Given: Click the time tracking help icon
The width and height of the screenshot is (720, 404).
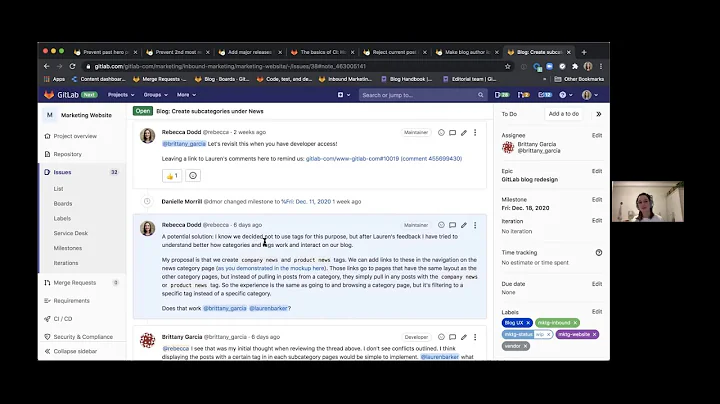Looking at the screenshot, I should pyautogui.click(x=599, y=252).
